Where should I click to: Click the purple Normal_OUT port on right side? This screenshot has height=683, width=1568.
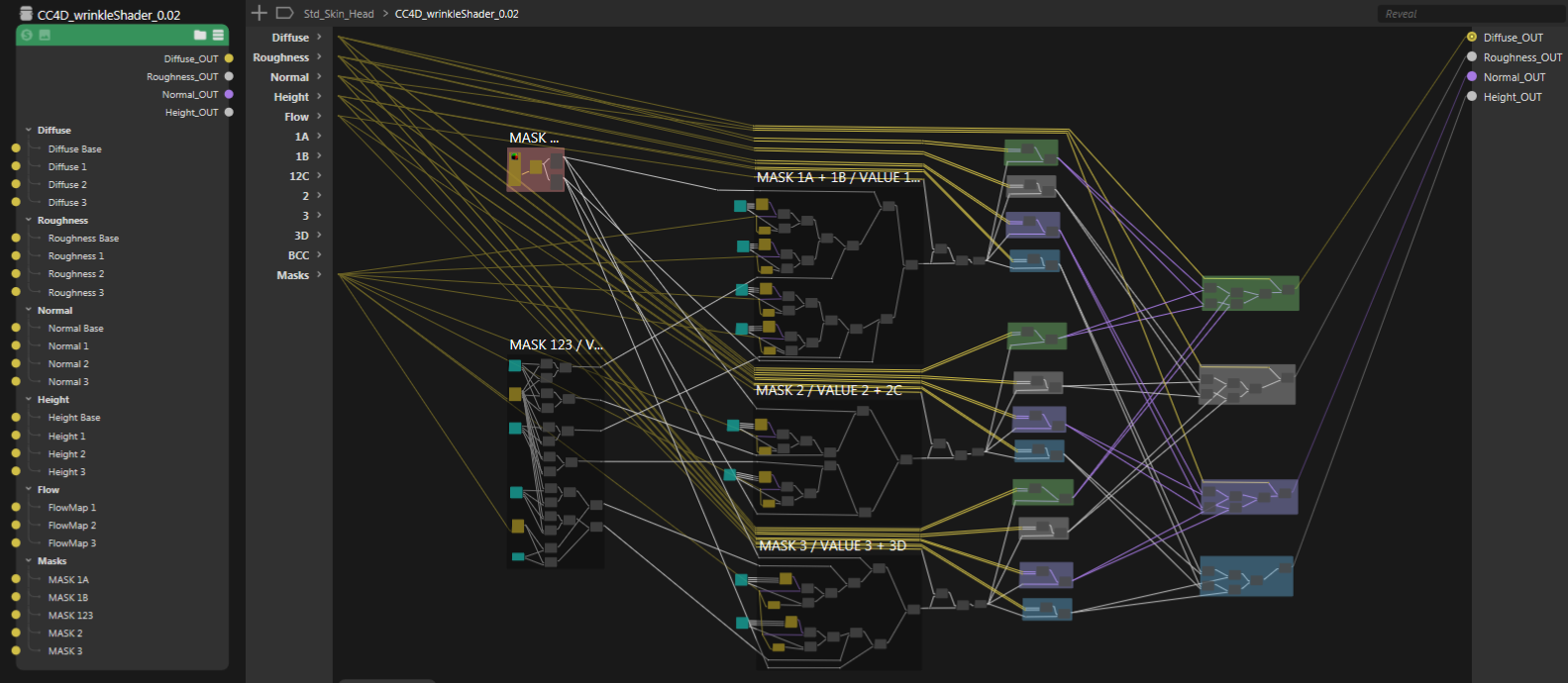coord(1472,76)
